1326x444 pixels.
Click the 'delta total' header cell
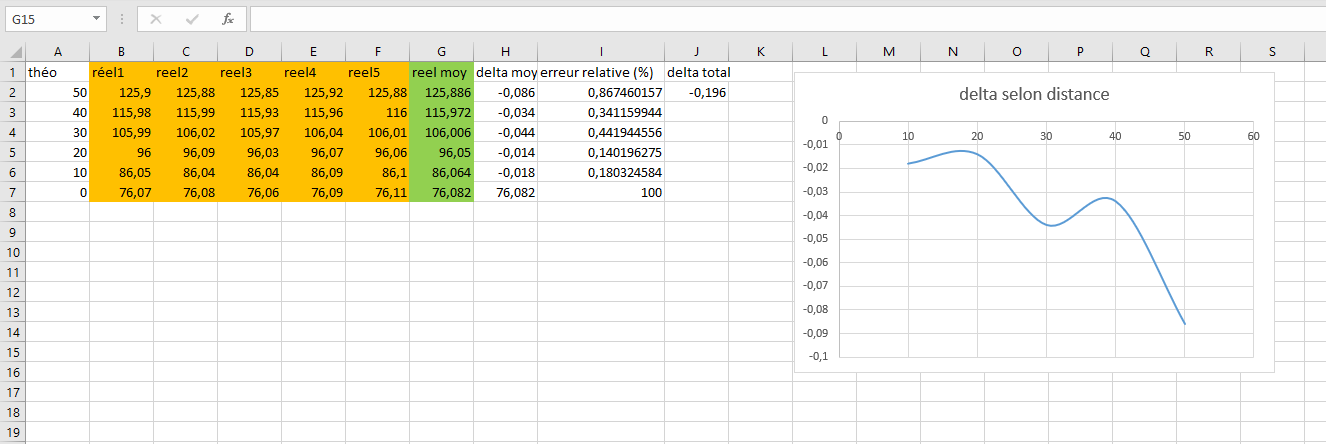pyautogui.click(x=696, y=72)
